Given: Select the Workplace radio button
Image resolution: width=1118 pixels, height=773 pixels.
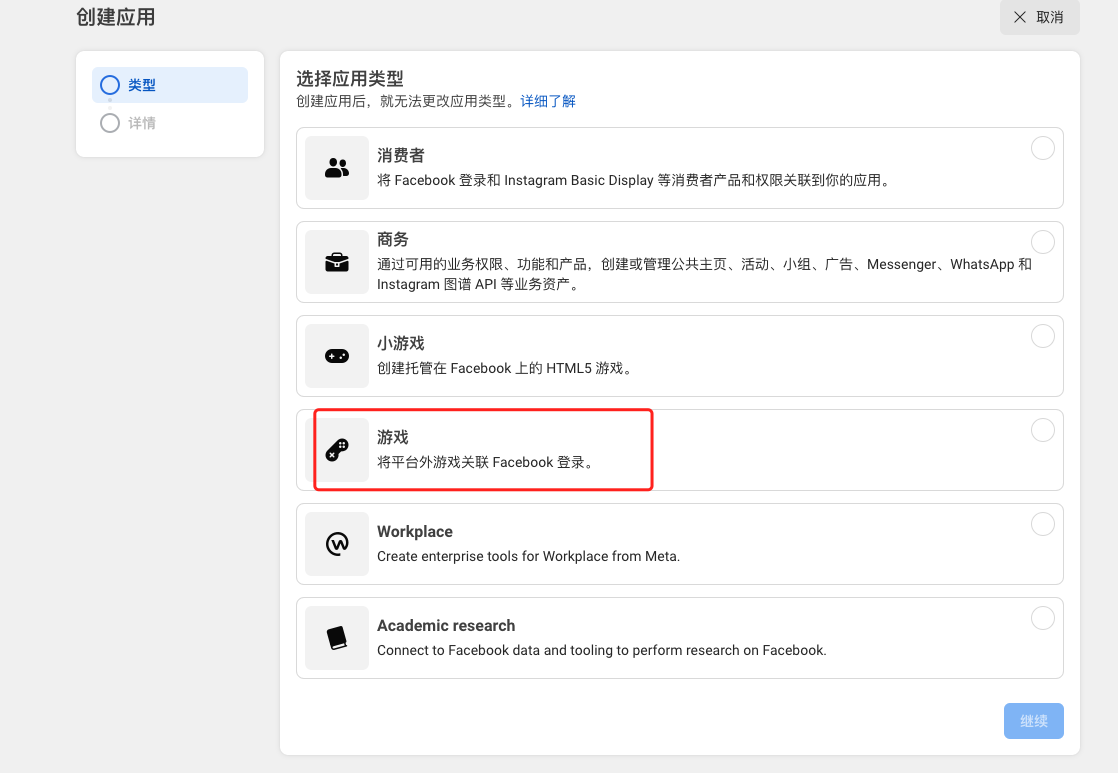Looking at the screenshot, I should 1042,524.
